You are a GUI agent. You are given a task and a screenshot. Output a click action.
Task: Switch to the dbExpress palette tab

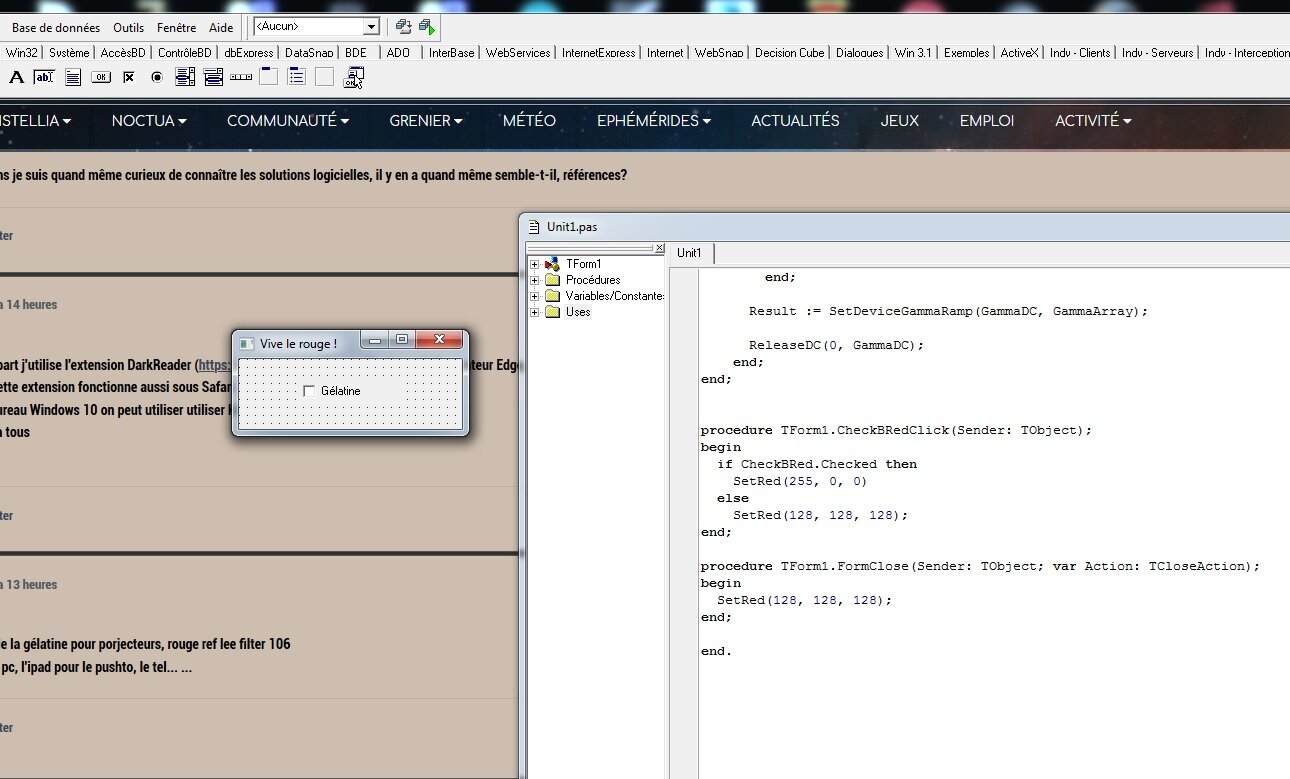(249, 53)
